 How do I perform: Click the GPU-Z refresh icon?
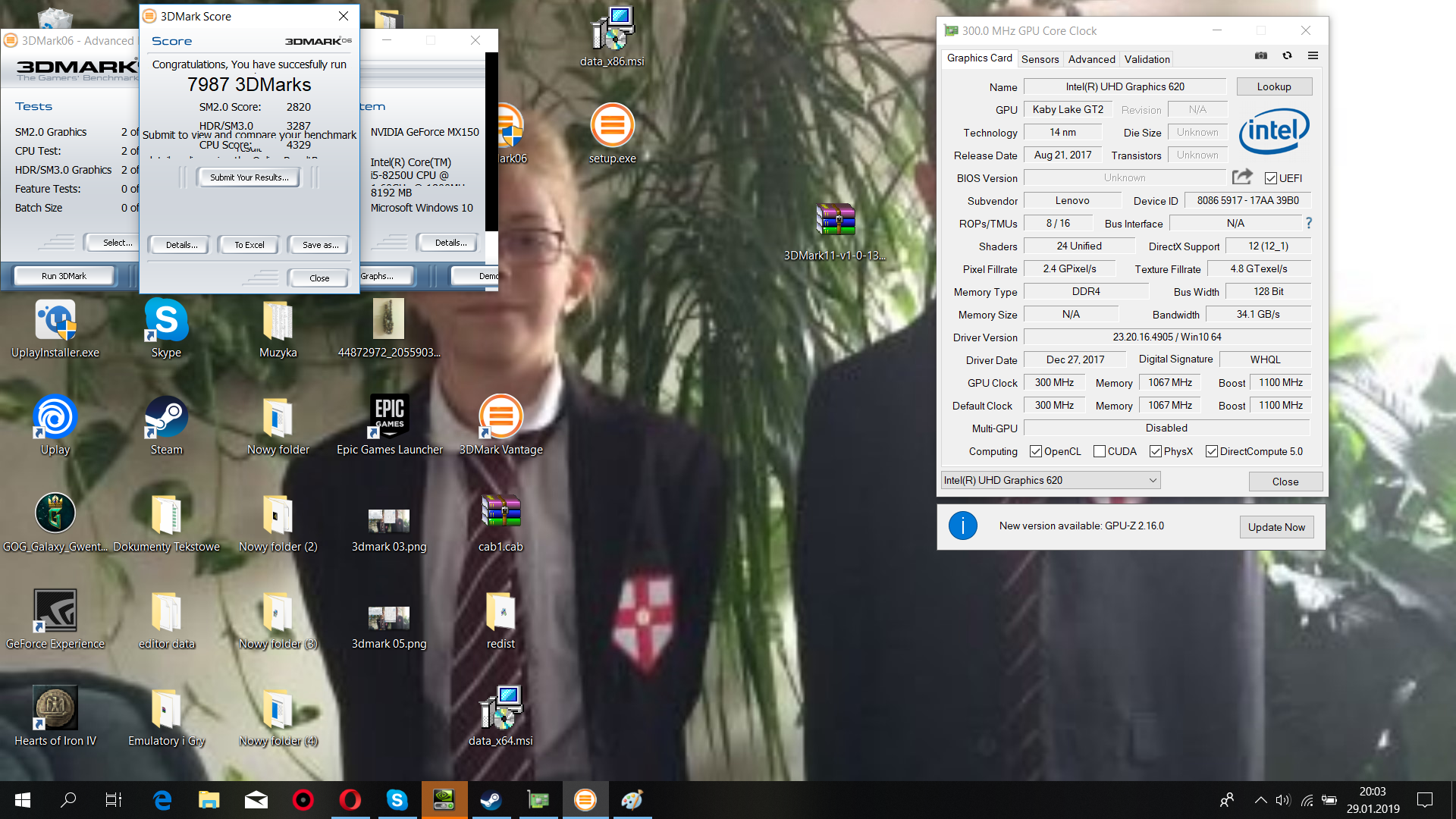click(x=1287, y=55)
